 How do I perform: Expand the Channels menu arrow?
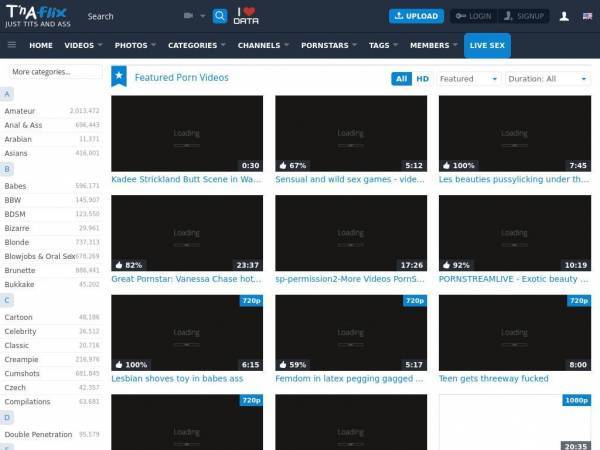287,45
